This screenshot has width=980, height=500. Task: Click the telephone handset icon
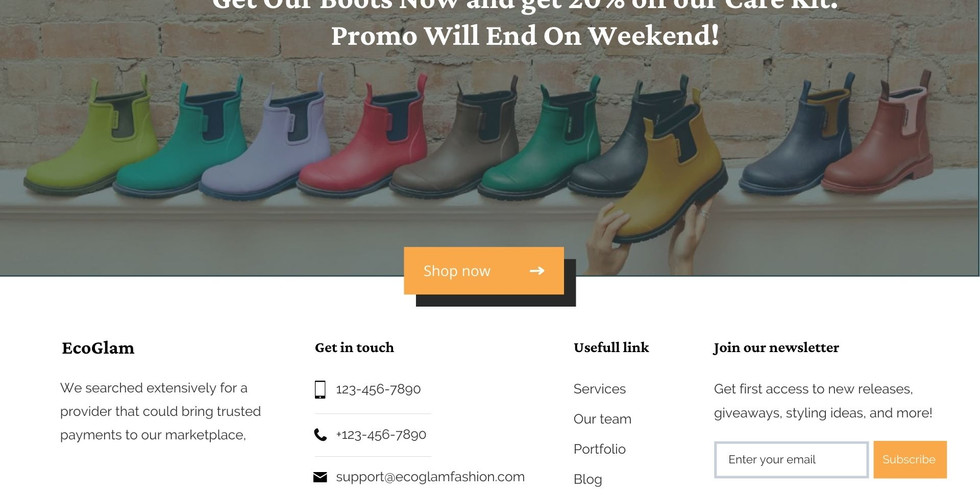click(320, 435)
